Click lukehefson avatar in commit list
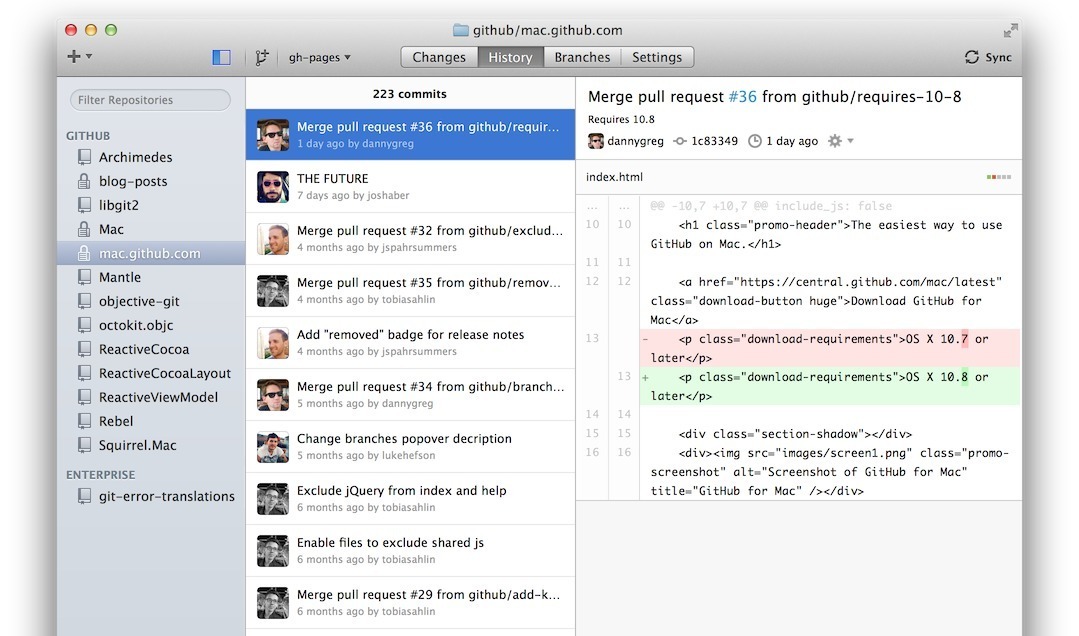 [273, 447]
